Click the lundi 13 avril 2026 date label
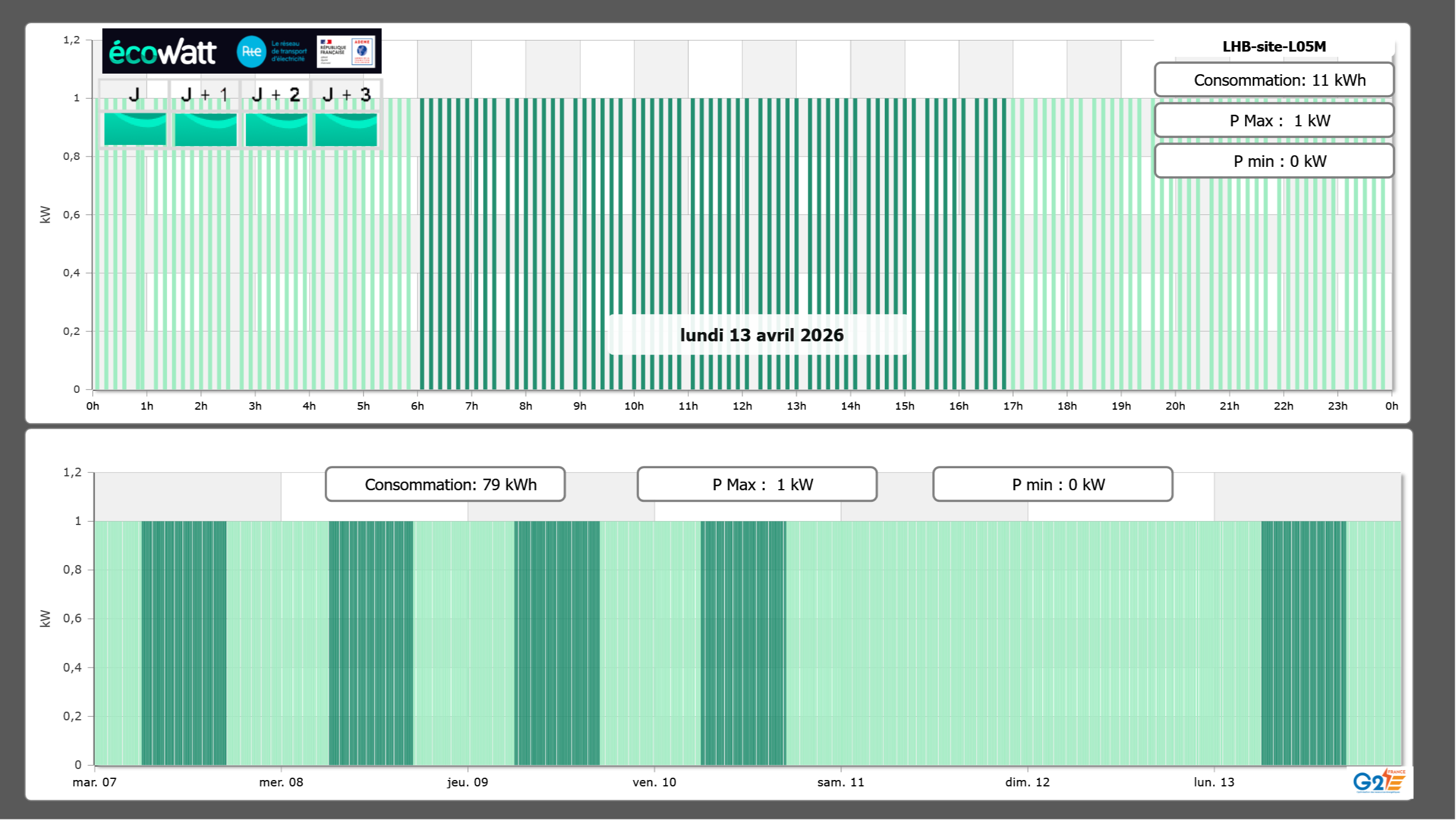Viewport: 1456px width, 820px height. (761, 335)
